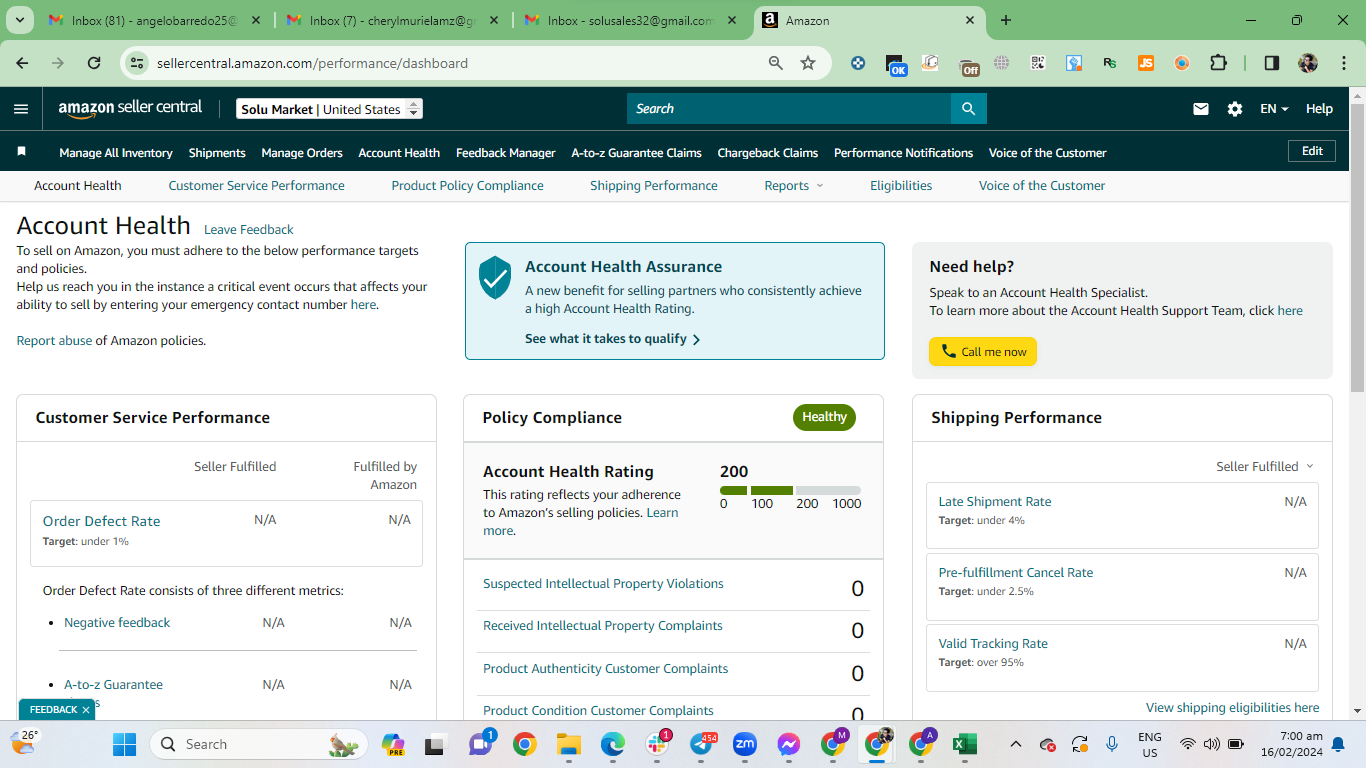
Task: Open the Seller Central hamburger menu
Action: click(21, 109)
